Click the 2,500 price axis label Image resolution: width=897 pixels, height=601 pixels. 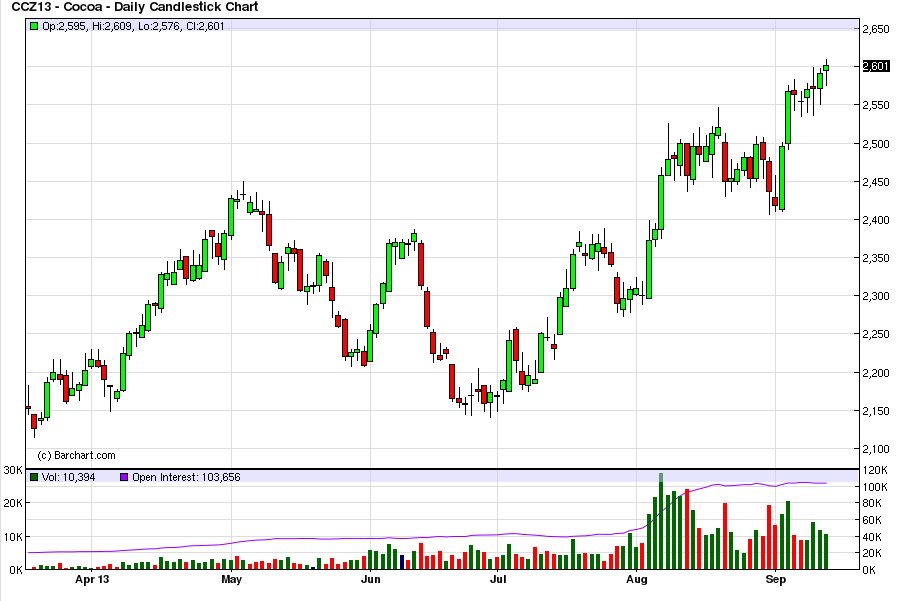pyautogui.click(x=876, y=144)
